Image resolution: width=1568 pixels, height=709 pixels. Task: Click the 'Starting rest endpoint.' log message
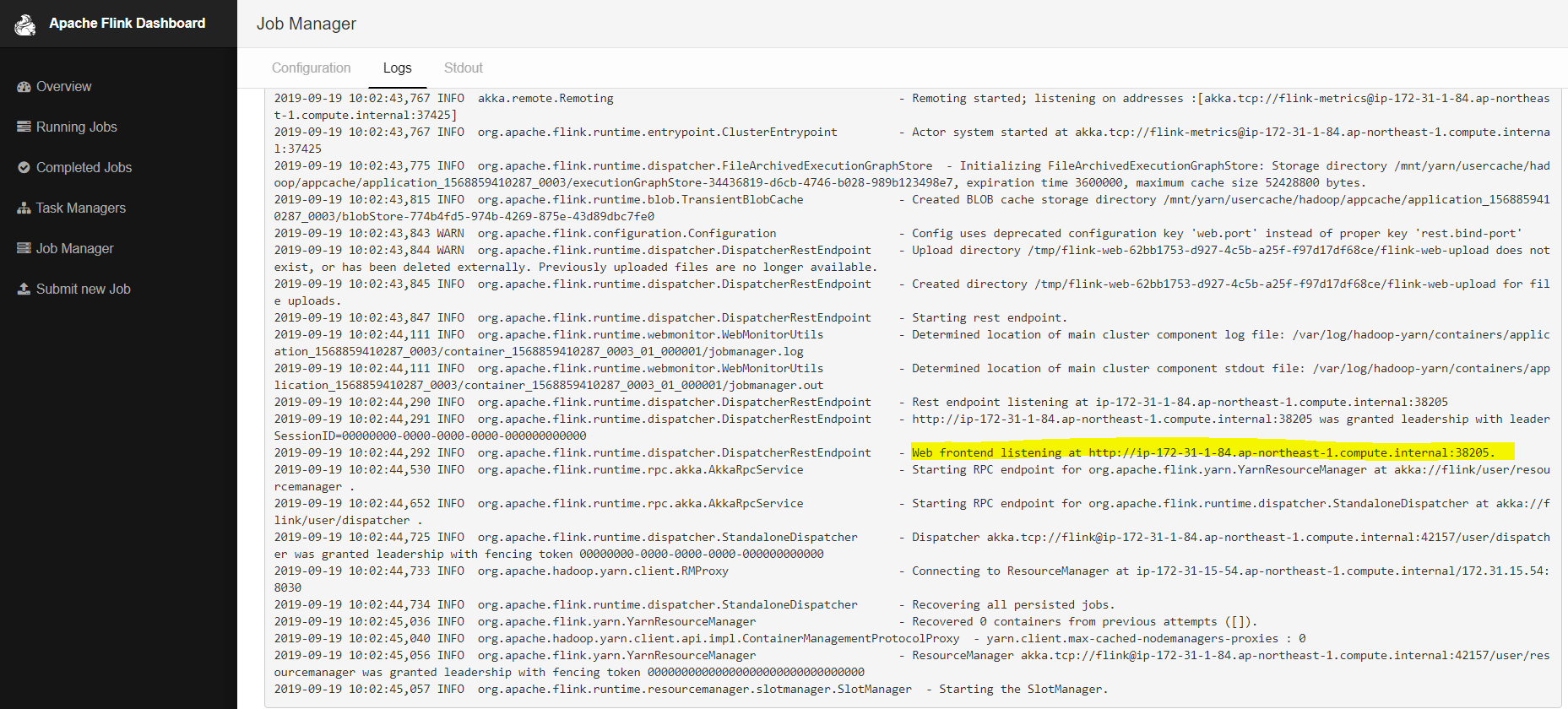(990, 318)
